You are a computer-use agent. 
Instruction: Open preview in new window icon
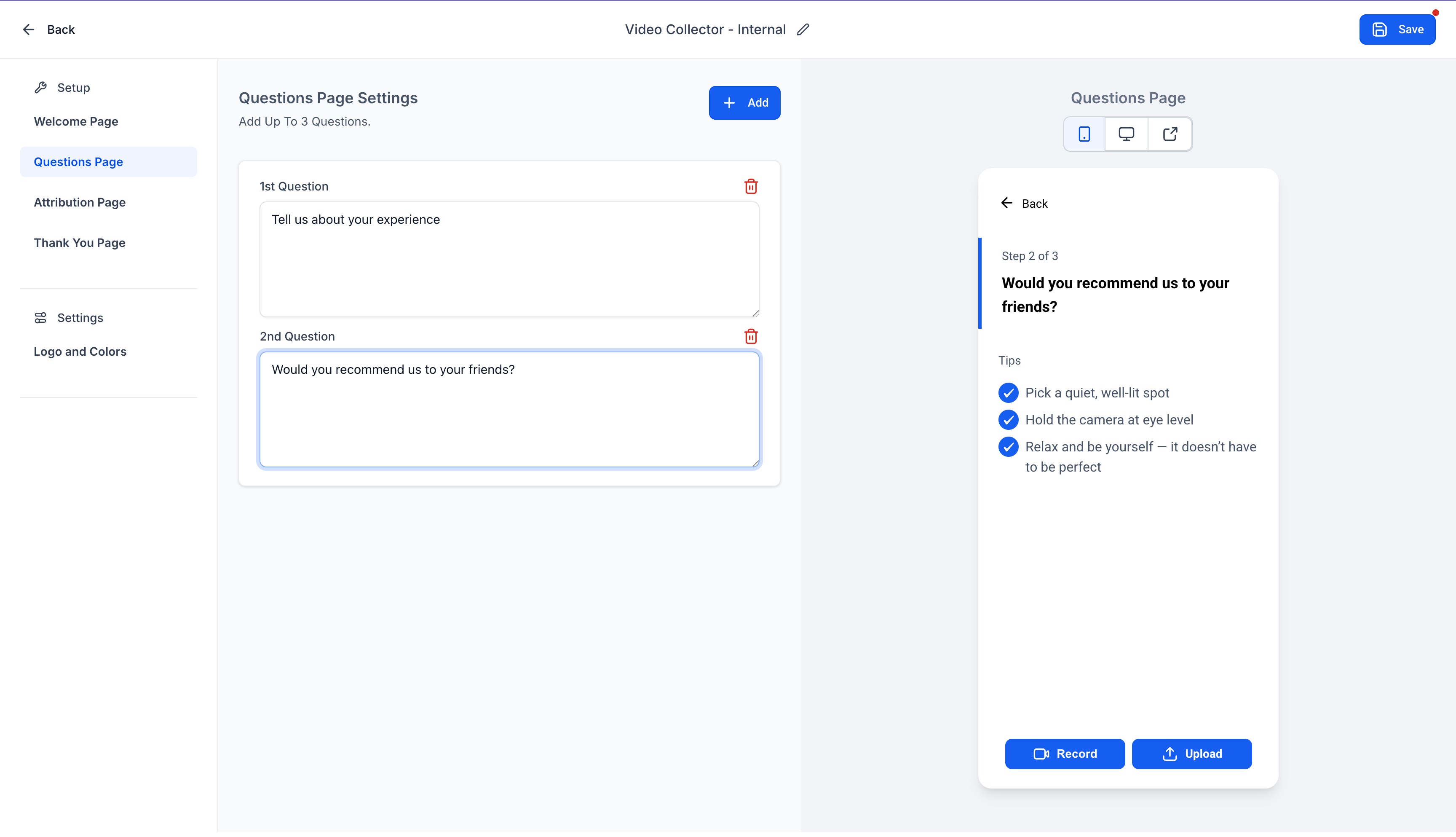pos(1170,134)
